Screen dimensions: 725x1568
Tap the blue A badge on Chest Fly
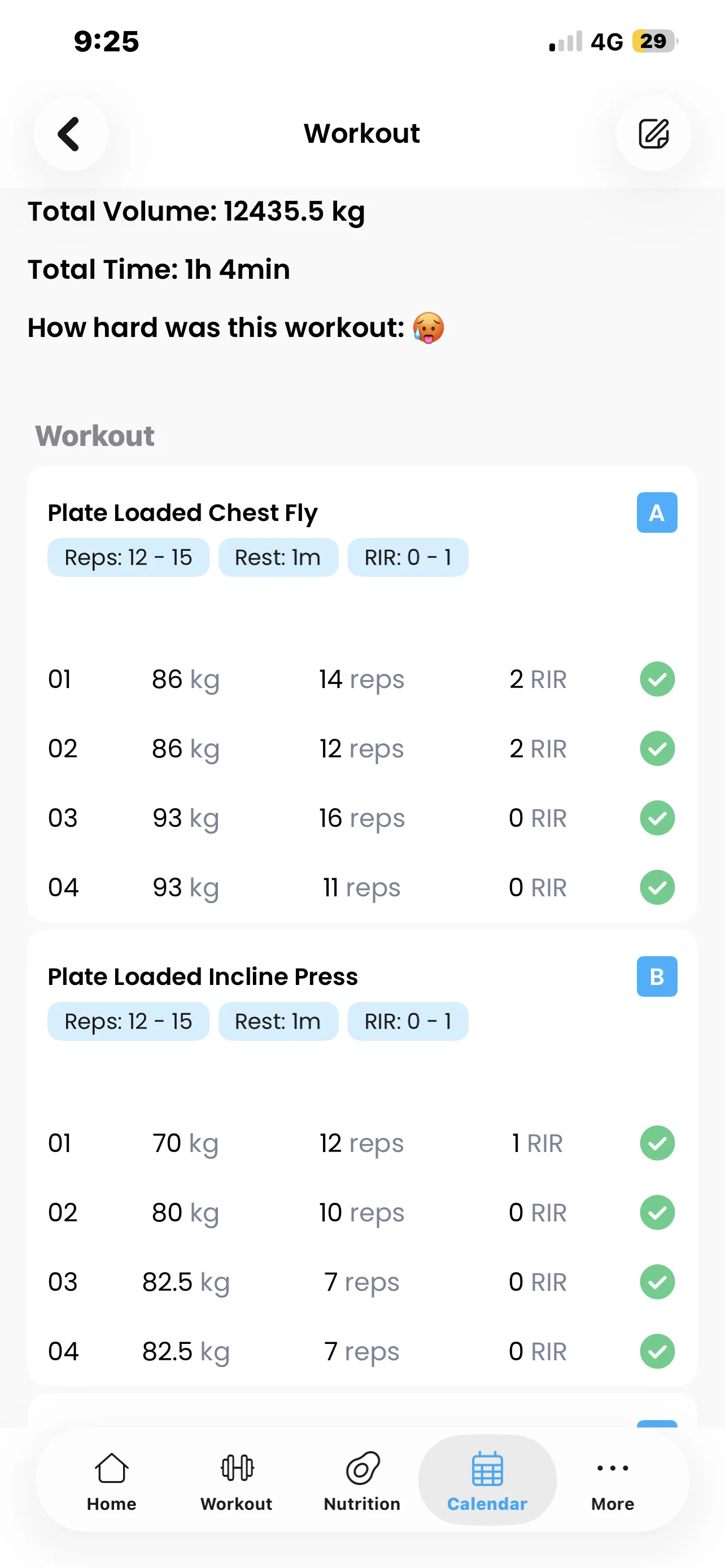(657, 513)
